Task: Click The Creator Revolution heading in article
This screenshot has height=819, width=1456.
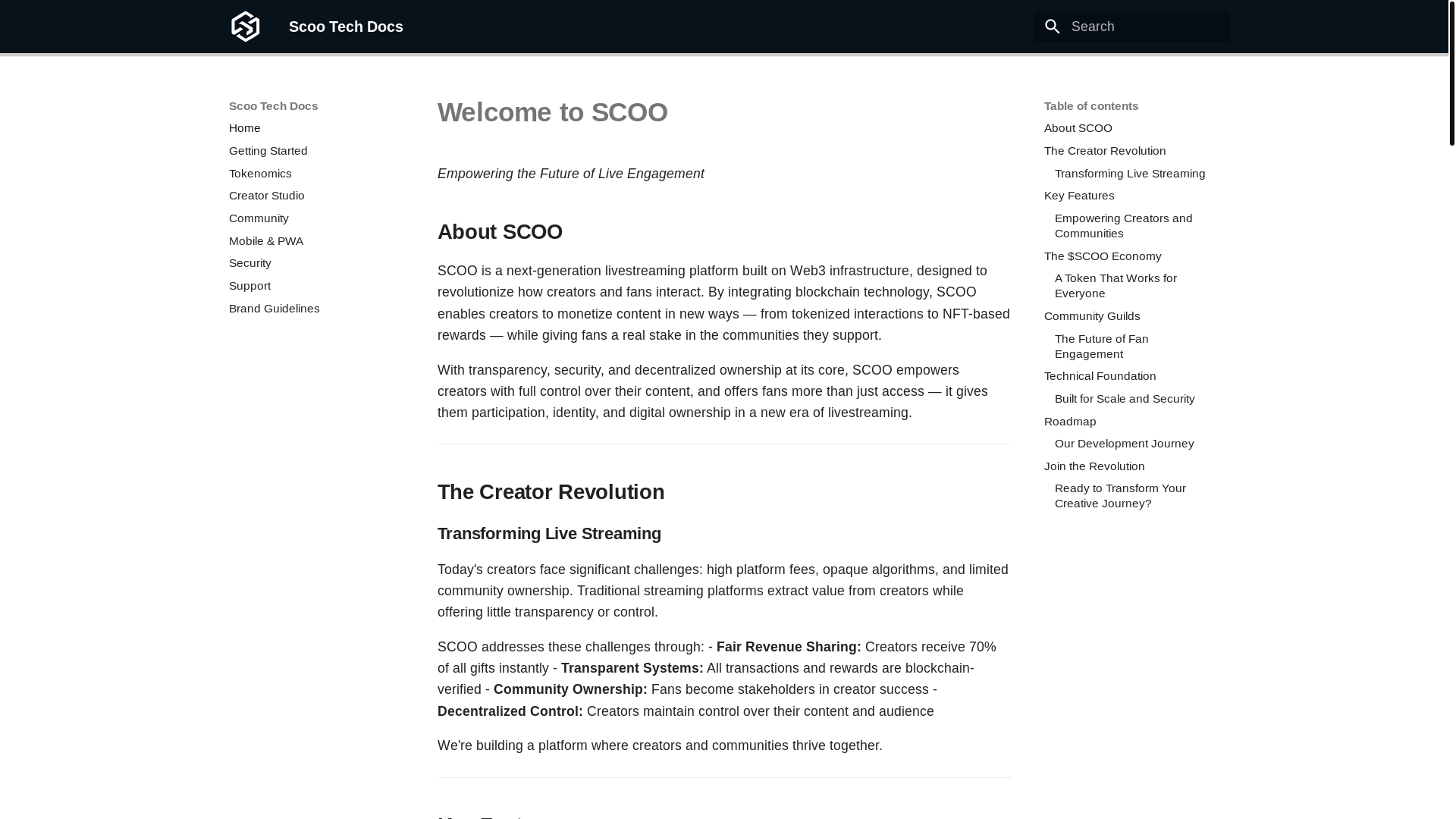Action: (551, 492)
